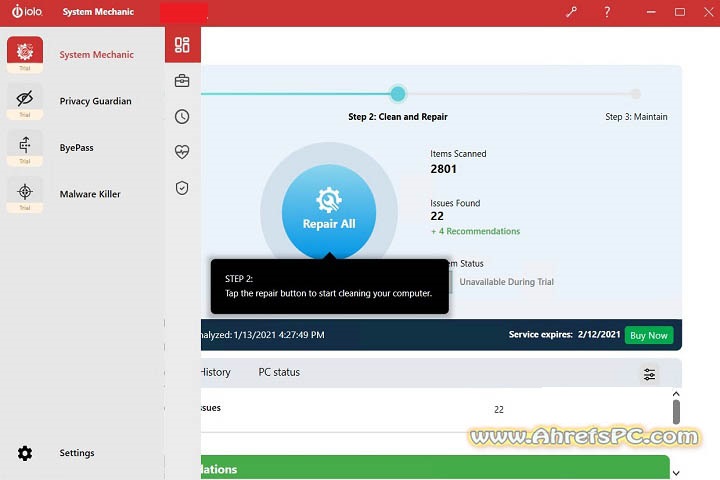Image resolution: width=720 pixels, height=480 pixels.
Task: Open the clock history icon
Action: point(182,116)
